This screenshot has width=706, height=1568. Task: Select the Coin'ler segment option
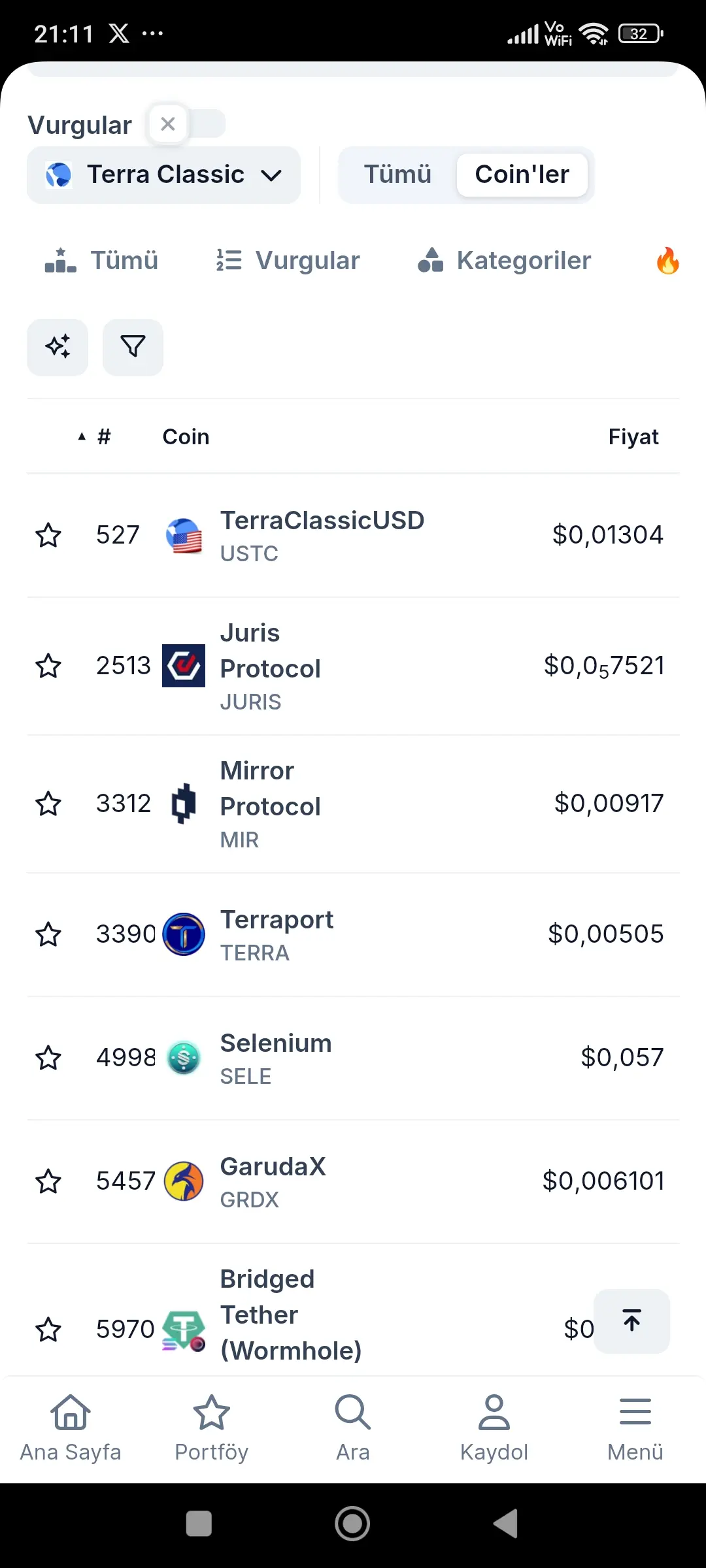pos(522,175)
